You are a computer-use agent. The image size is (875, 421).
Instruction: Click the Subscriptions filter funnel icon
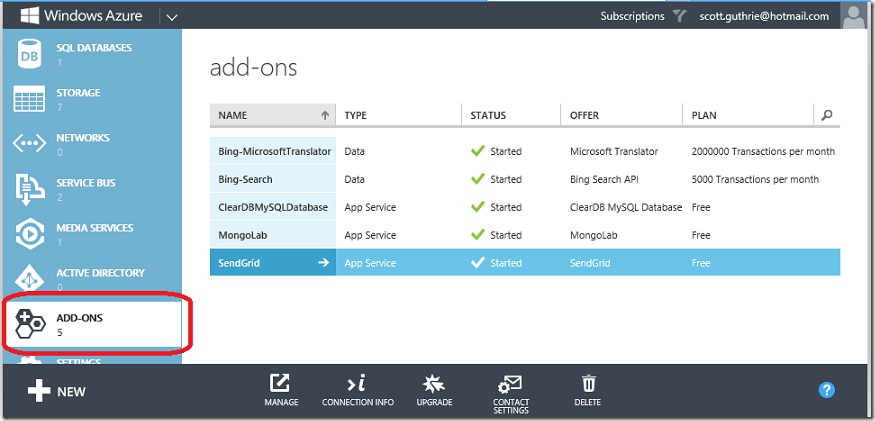[x=679, y=16]
